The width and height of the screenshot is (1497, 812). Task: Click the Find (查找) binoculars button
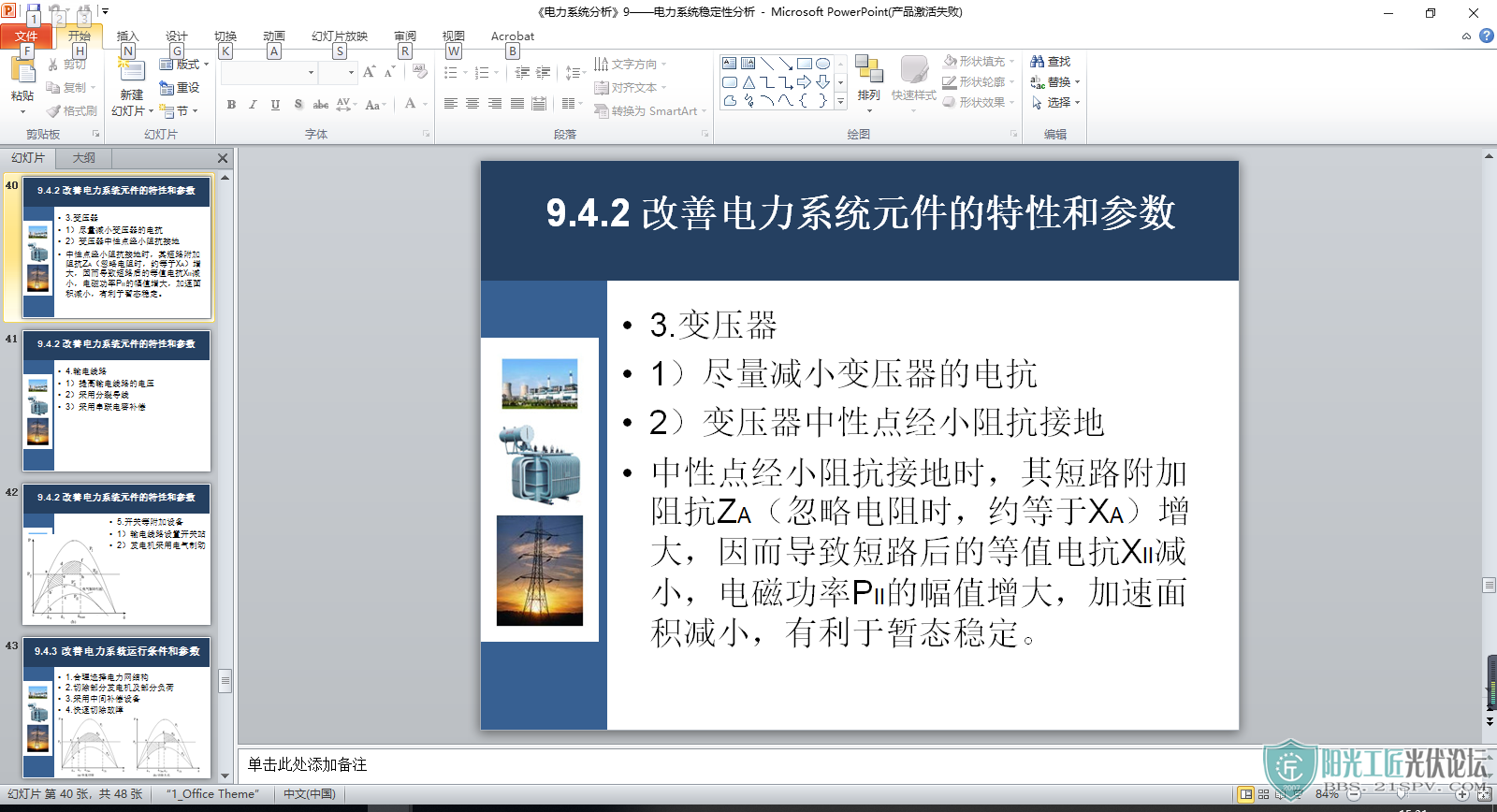click(x=1051, y=61)
